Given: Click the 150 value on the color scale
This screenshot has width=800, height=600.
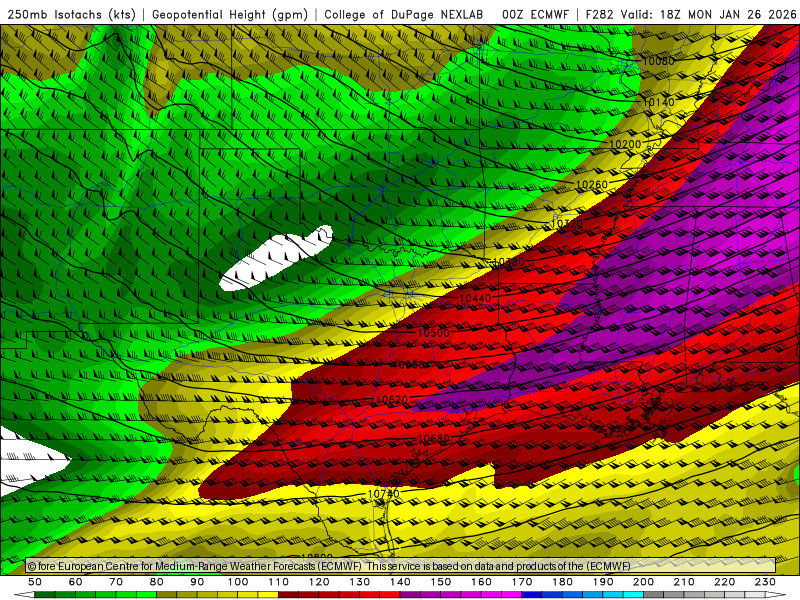Looking at the screenshot, I should (x=441, y=582).
